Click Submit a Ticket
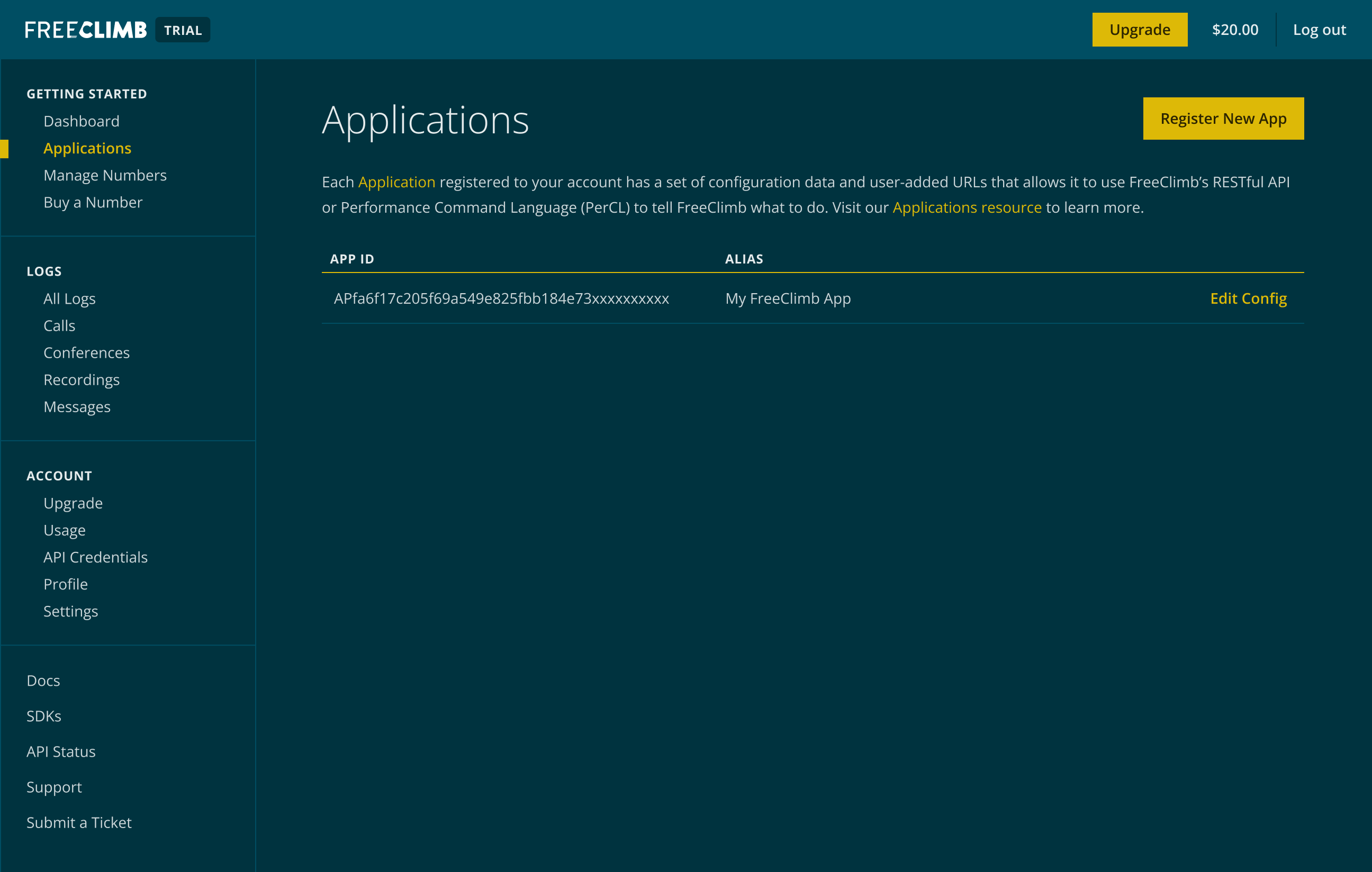1372x872 pixels. tap(79, 822)
